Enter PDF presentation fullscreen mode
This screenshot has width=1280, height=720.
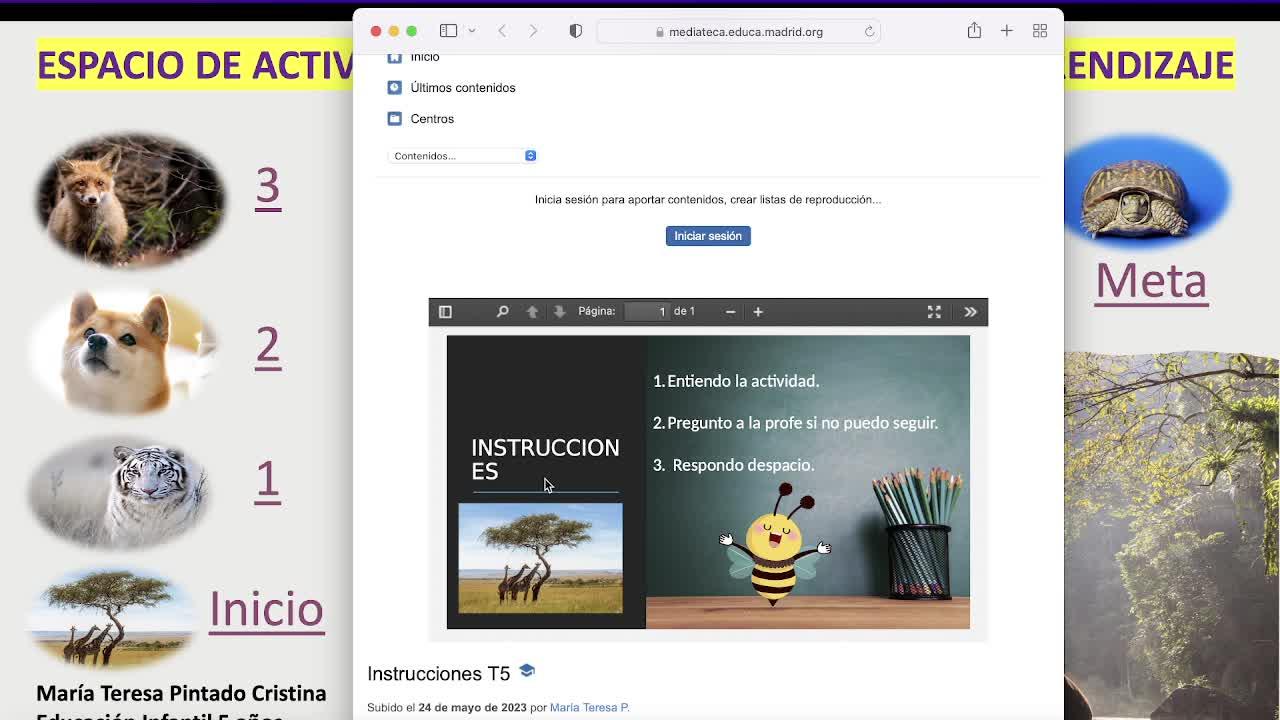934,312
